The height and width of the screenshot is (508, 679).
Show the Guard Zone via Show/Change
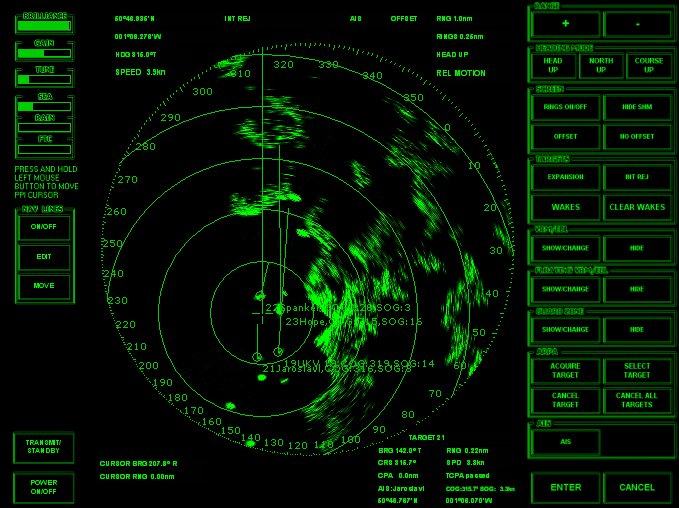[566, 329]
